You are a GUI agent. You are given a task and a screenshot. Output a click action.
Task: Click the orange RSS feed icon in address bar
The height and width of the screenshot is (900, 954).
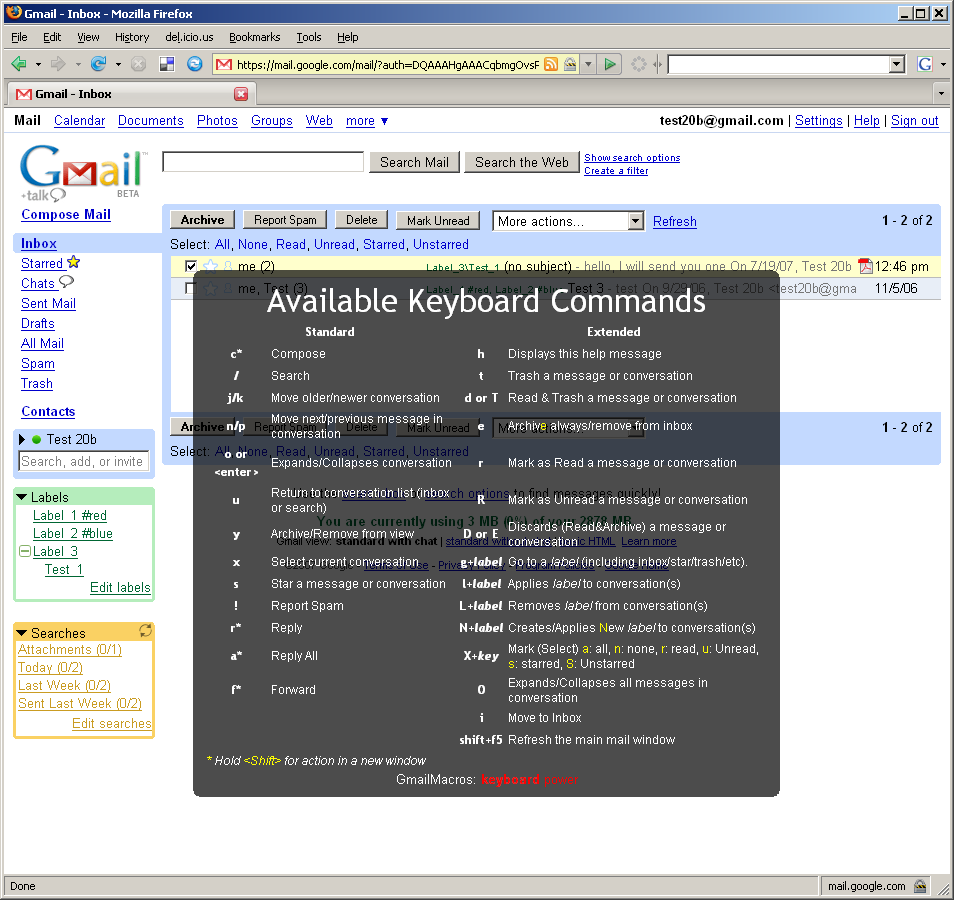pos(551,64)
